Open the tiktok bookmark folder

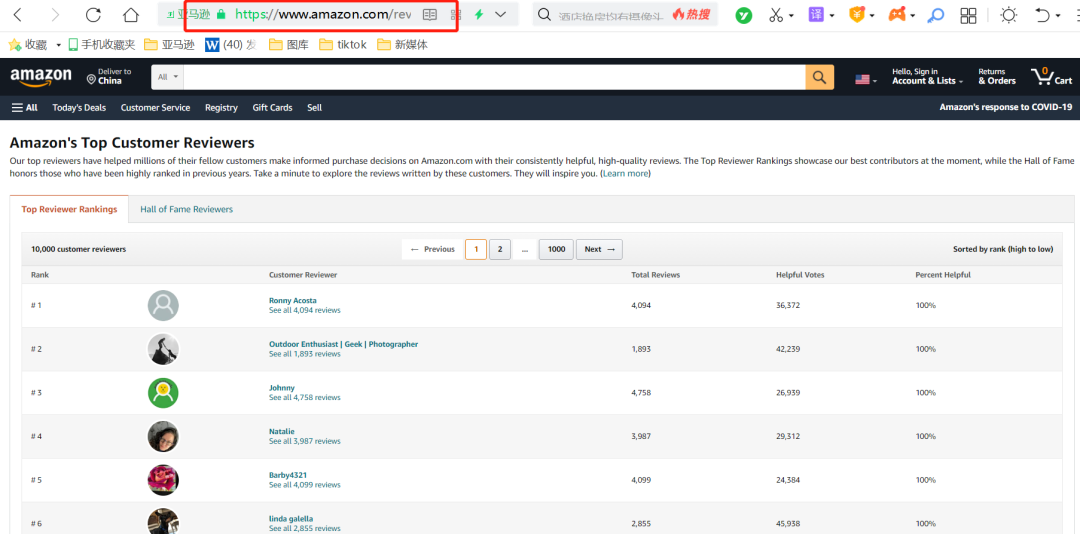344,45
